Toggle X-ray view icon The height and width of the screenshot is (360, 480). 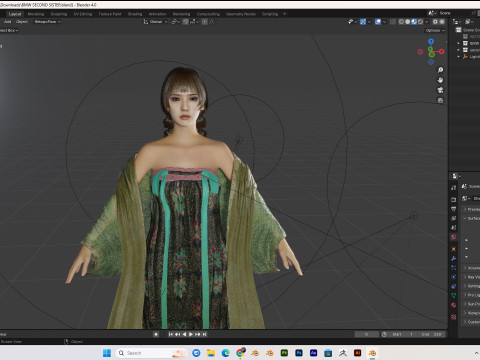[x=393, y=22]
